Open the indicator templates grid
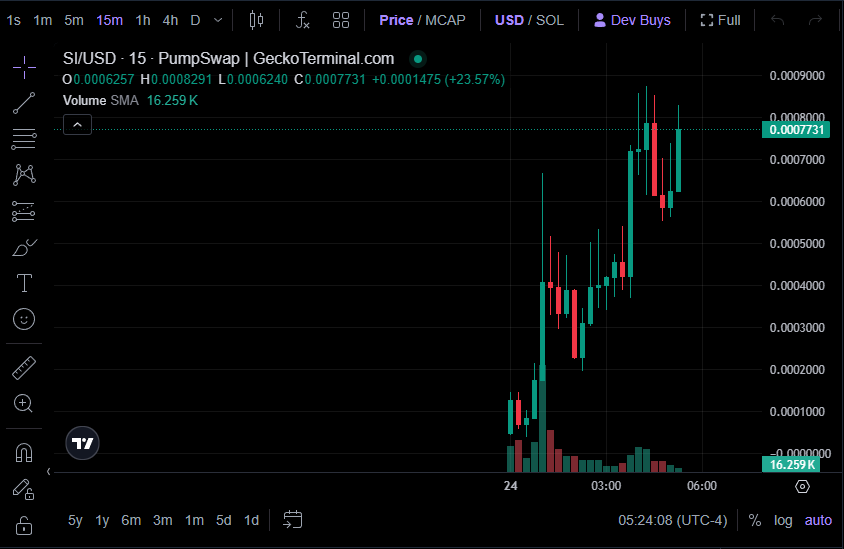This screenshot has height=549, width=844. (x=341, y=20)
